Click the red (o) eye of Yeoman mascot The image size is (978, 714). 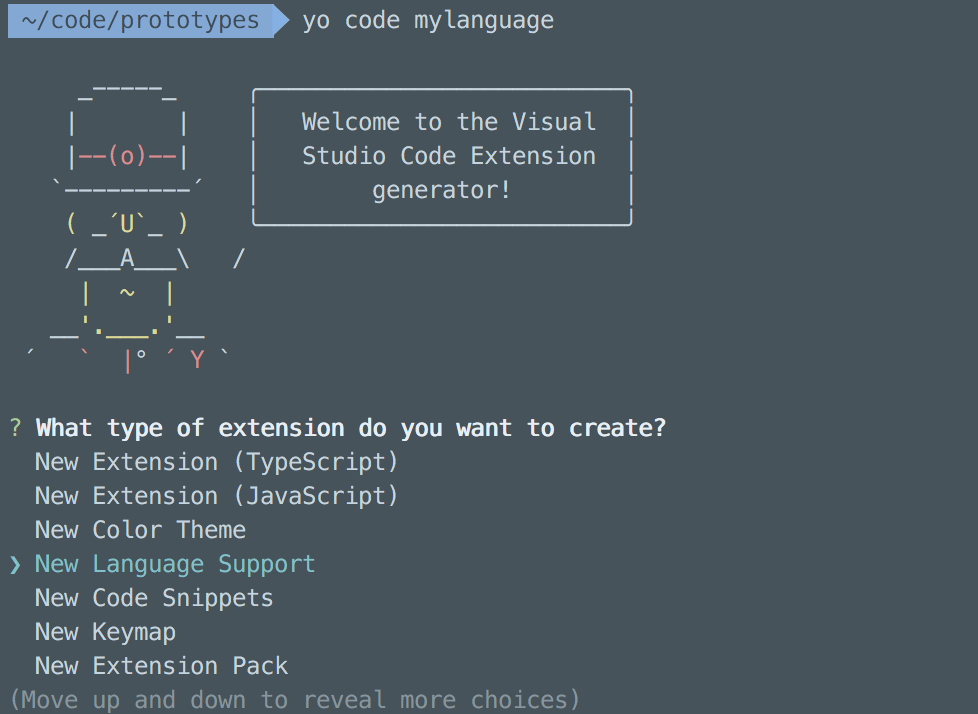[x=127, y=157]
